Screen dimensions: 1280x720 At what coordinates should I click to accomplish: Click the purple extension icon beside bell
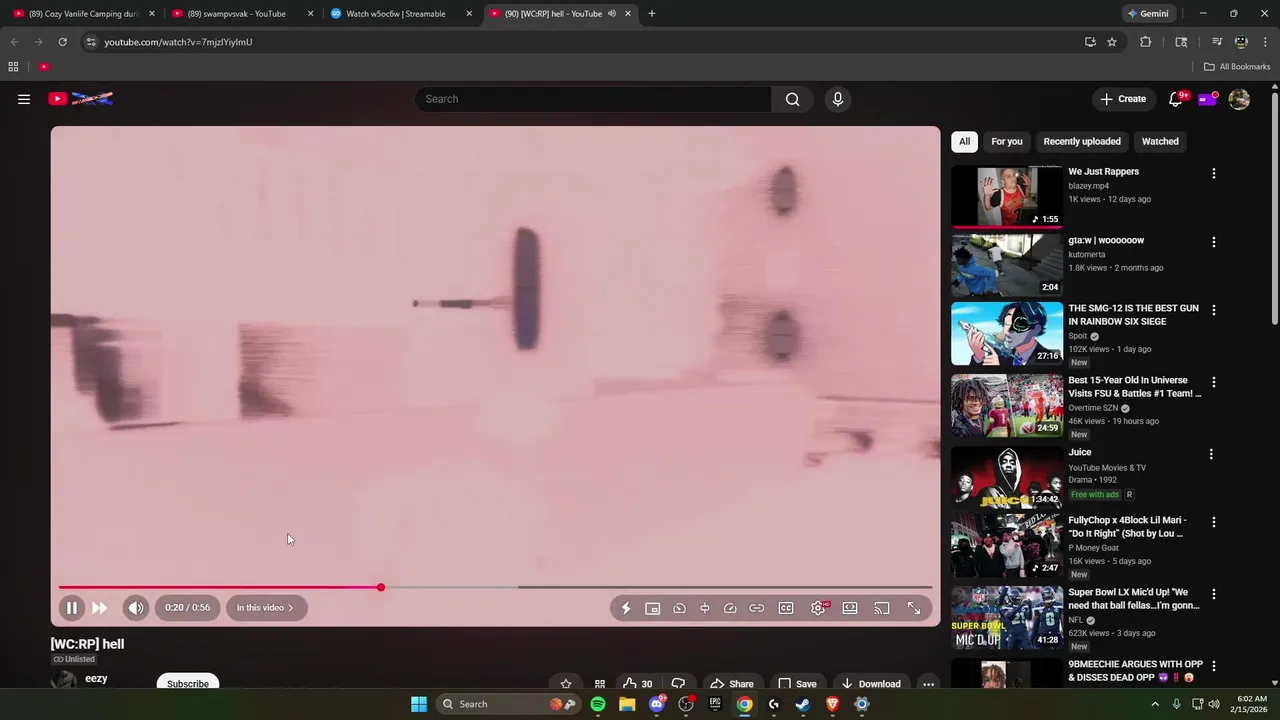(1207, 99)
